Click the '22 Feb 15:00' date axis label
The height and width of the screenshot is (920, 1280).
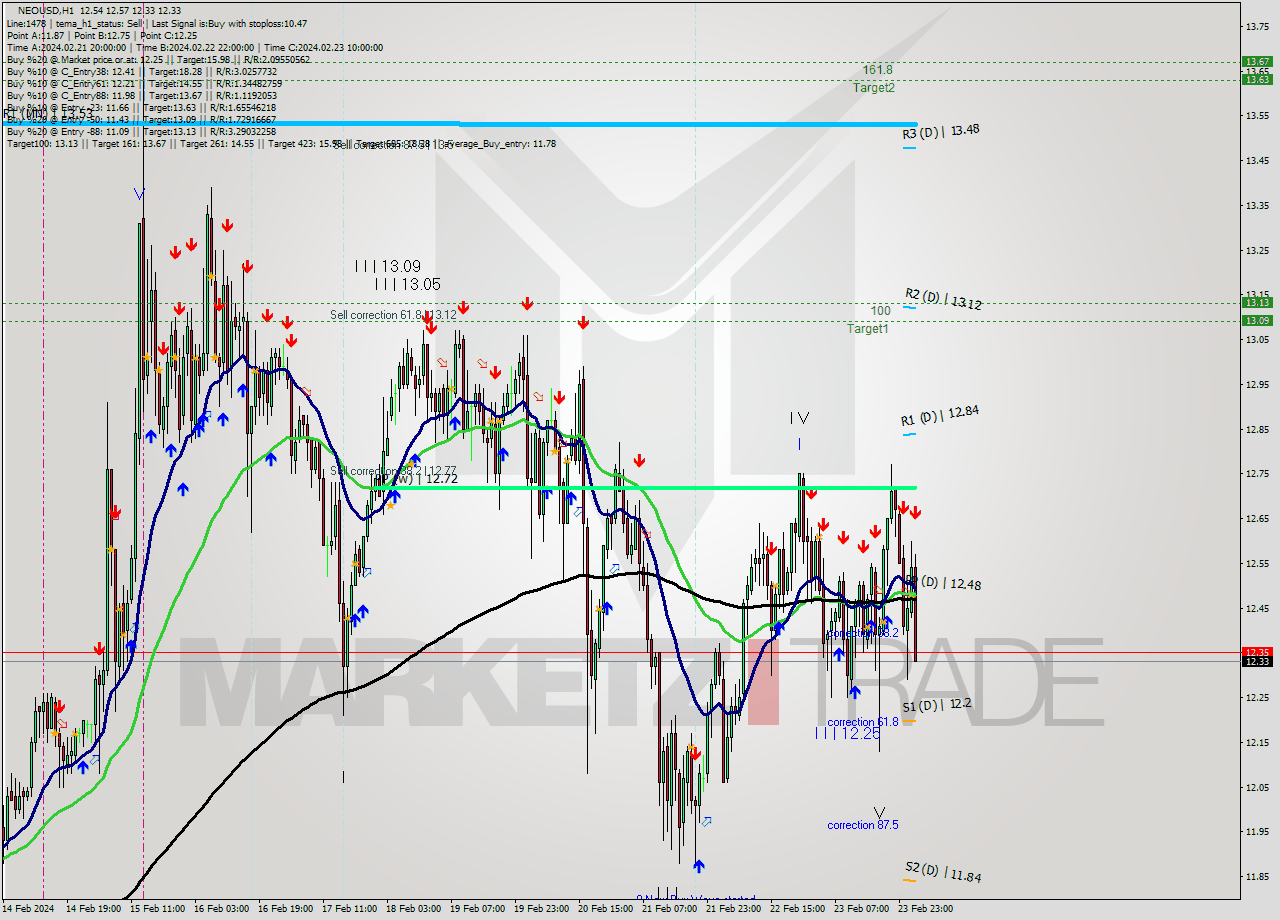pyautogui.click(x=797, y=909)
